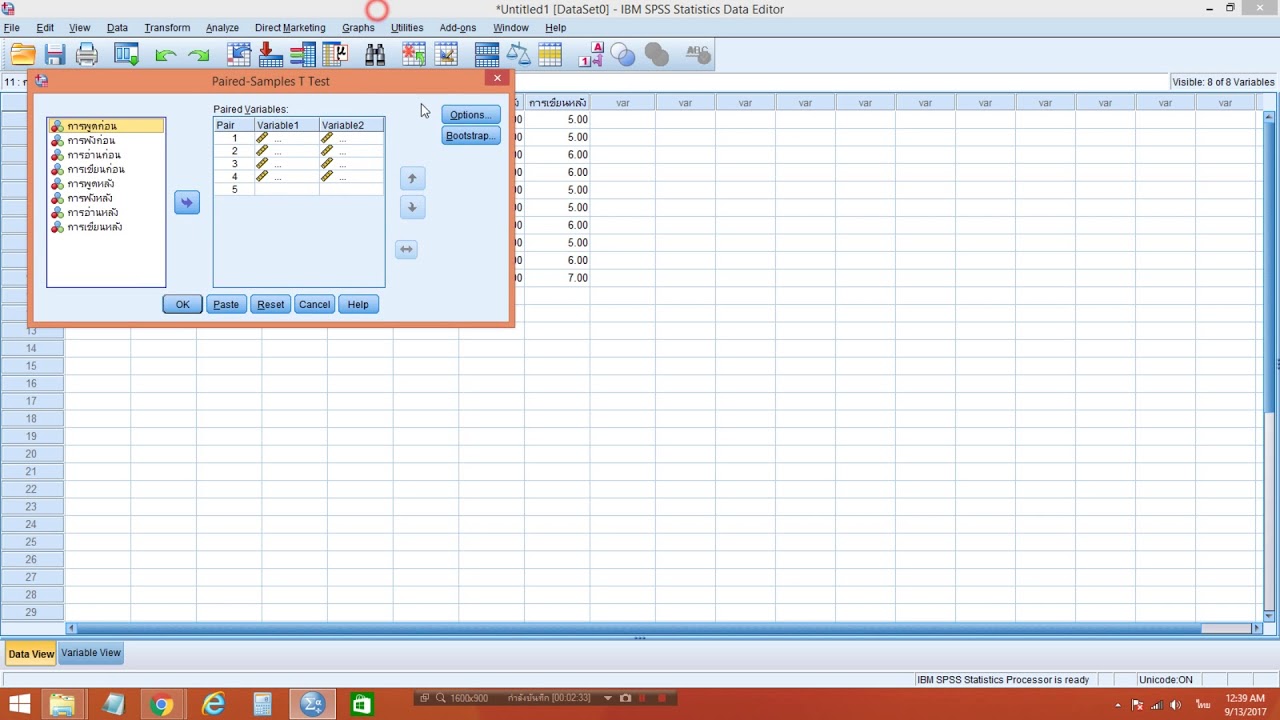1280x720 pixels.
Task: Select variable การพูดหลัง in the list
Action: (106, 184)
